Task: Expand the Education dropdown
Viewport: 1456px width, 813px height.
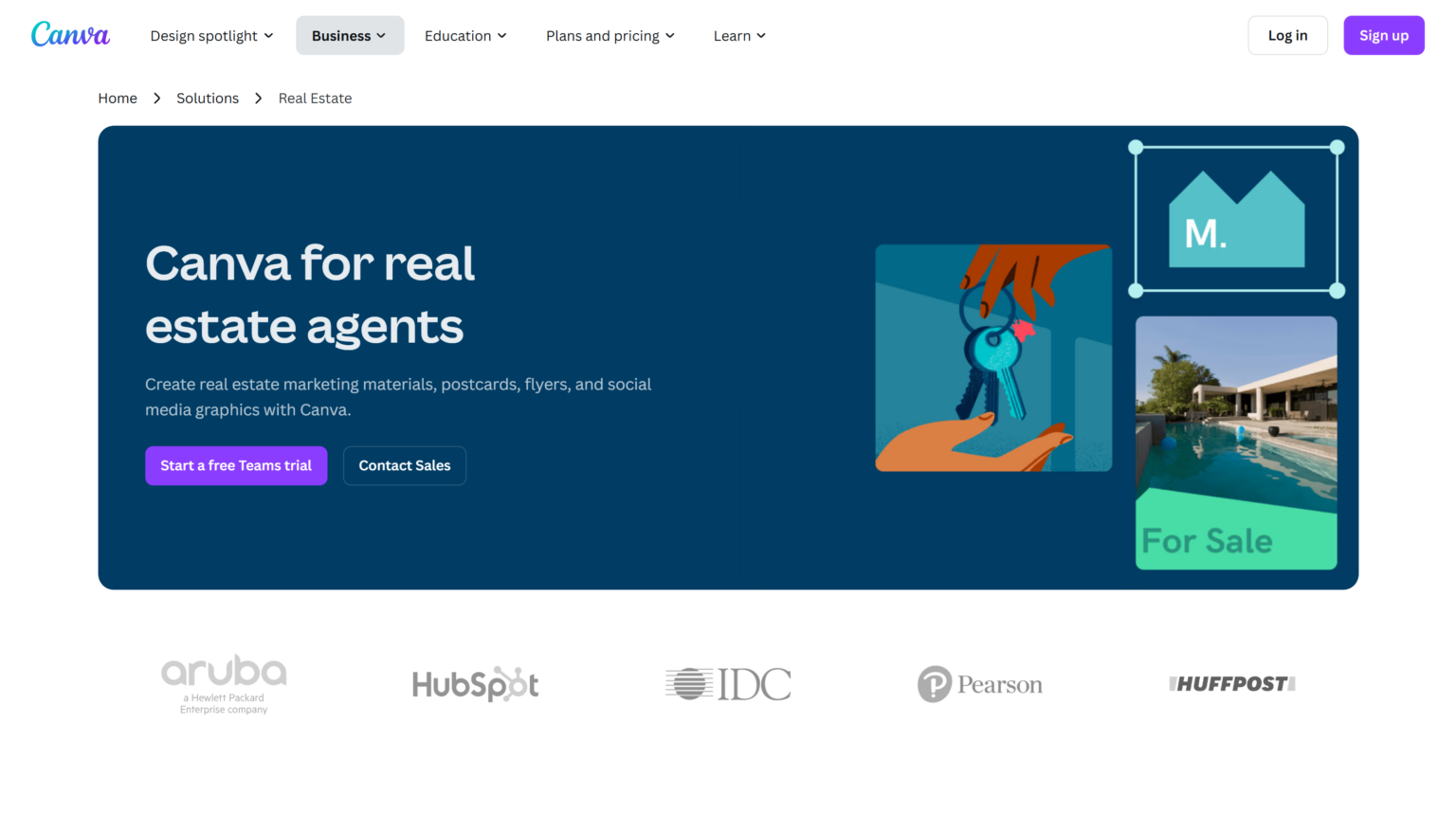Action: pos(465,36)
